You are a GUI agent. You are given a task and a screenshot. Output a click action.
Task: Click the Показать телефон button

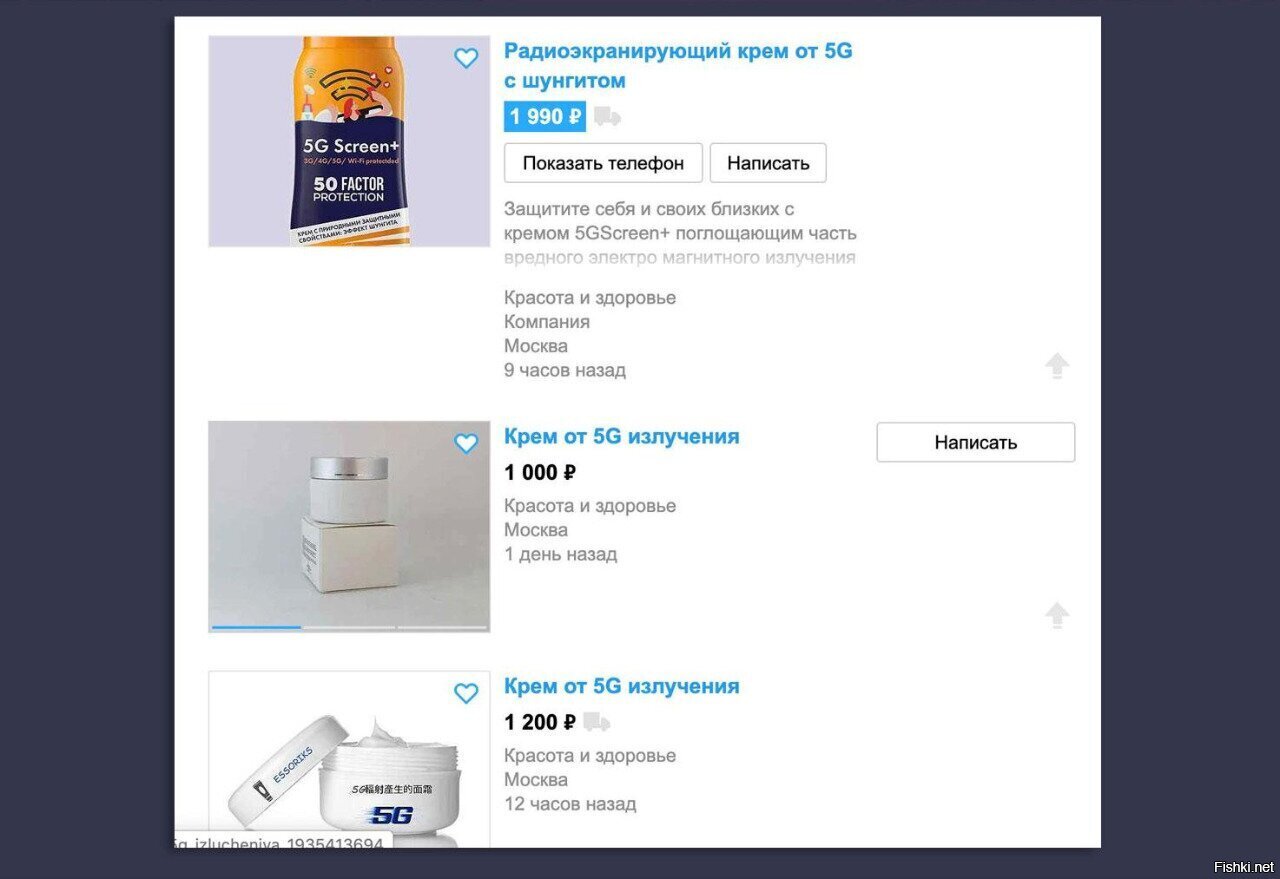click(x=603, y=163)
